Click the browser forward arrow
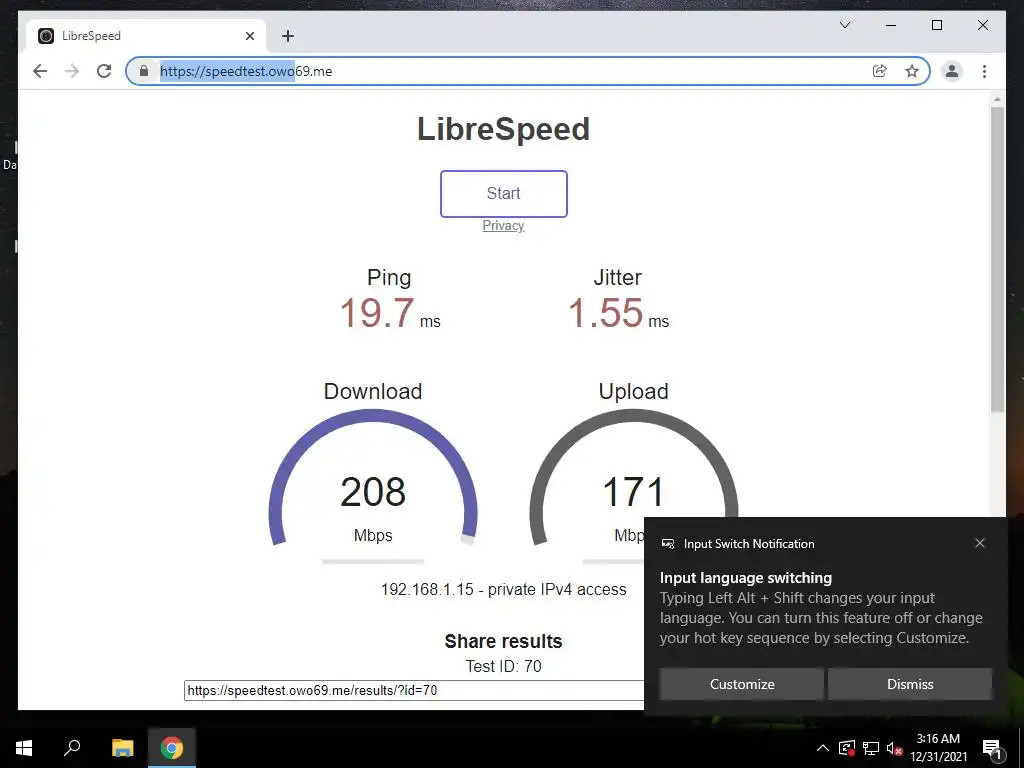 pyautogui.click(x=72, y=71)
